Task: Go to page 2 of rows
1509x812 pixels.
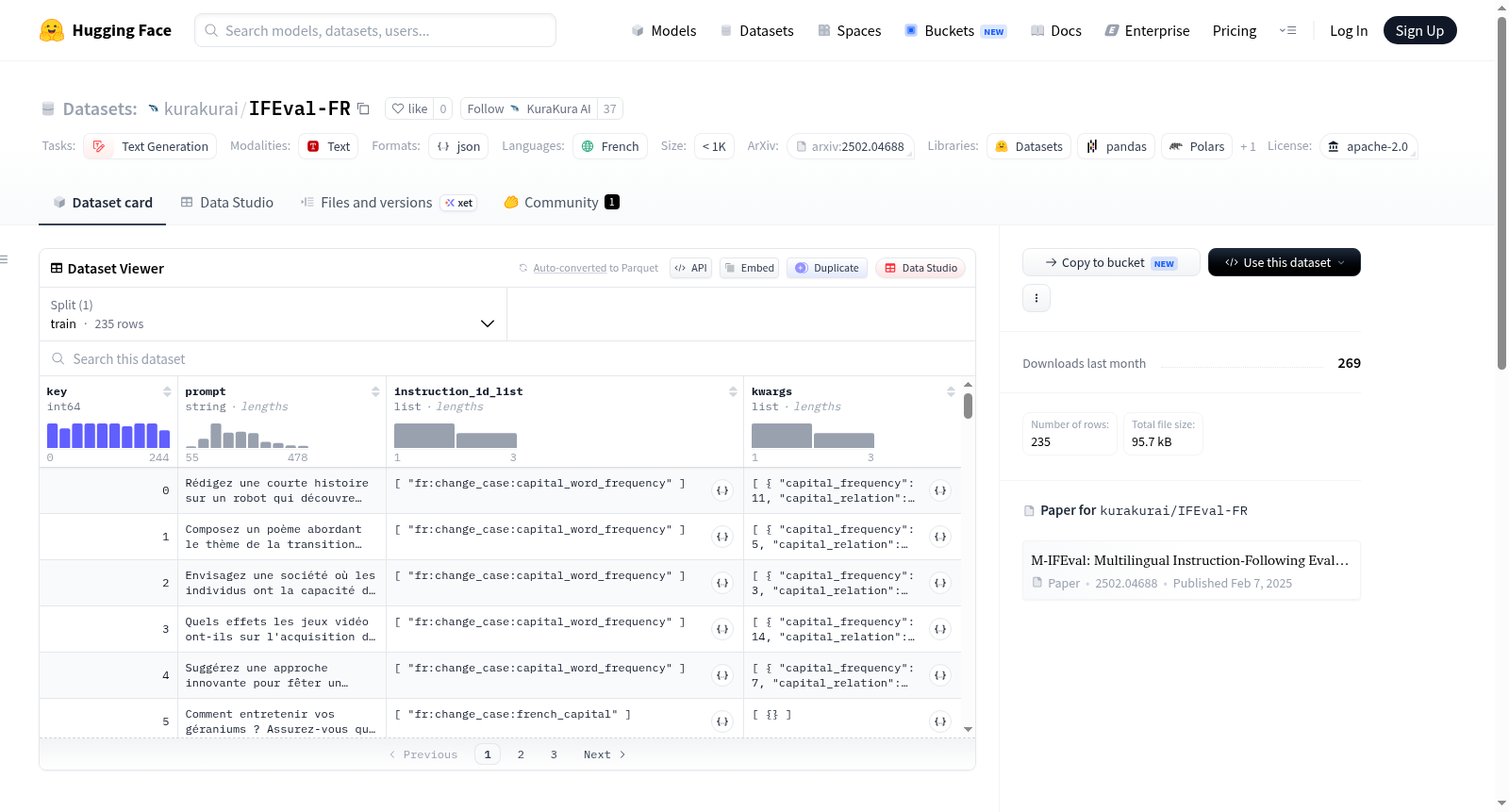Action: coord(521,754)
